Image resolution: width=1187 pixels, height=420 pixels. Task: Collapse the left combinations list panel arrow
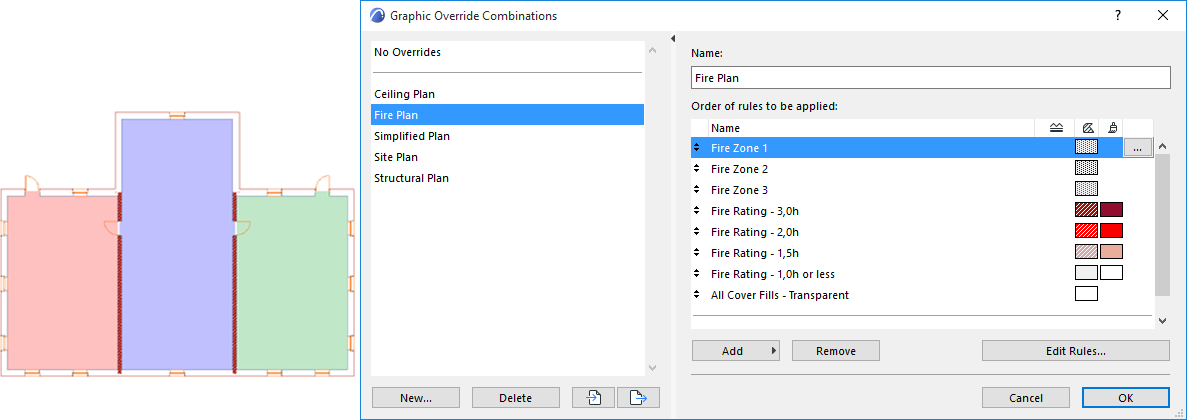673,39
